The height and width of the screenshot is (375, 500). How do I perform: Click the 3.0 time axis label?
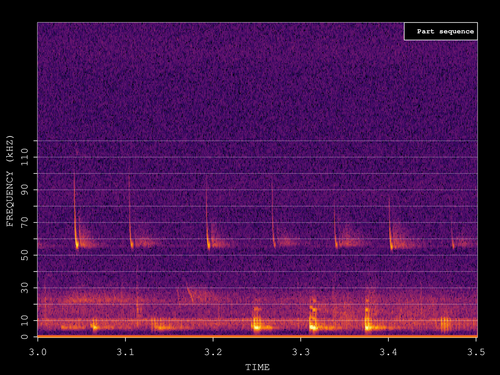point(38,352)
